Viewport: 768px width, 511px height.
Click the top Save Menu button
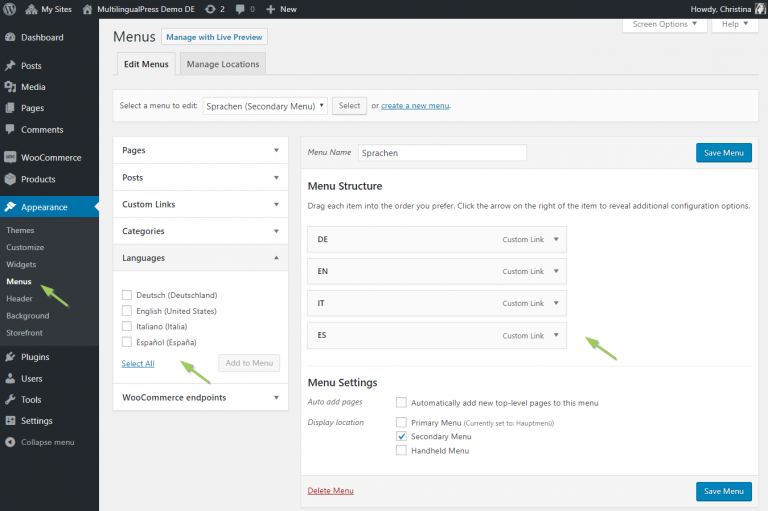723,153
